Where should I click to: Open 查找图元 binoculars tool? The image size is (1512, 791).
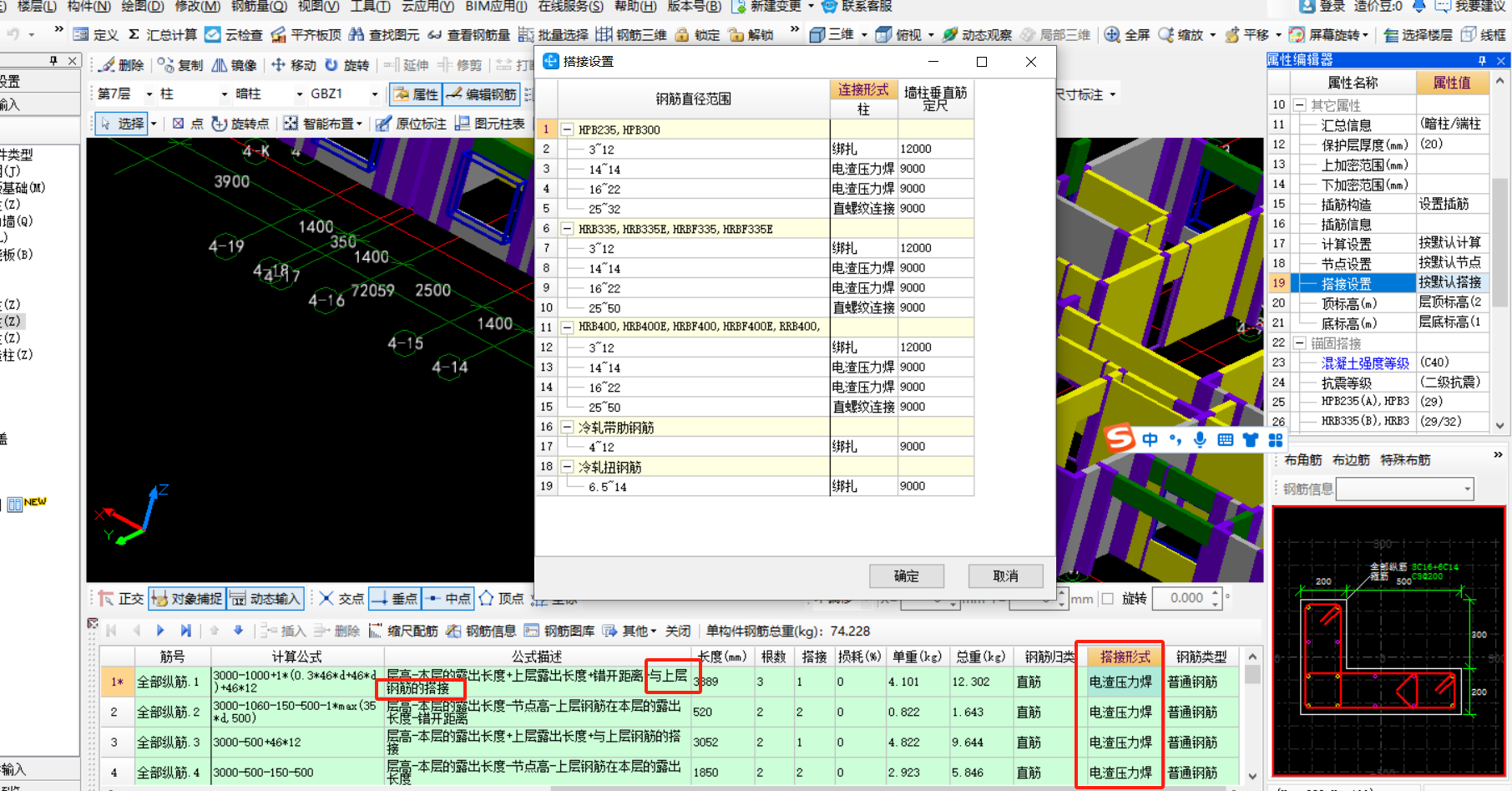click(384, 34)
